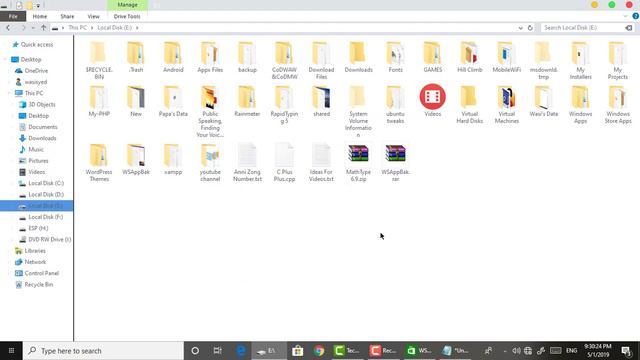Open recent locations dropdown arrow
Image resolution: width=640 pixels, height=360 pixels.
click(33, 28)
